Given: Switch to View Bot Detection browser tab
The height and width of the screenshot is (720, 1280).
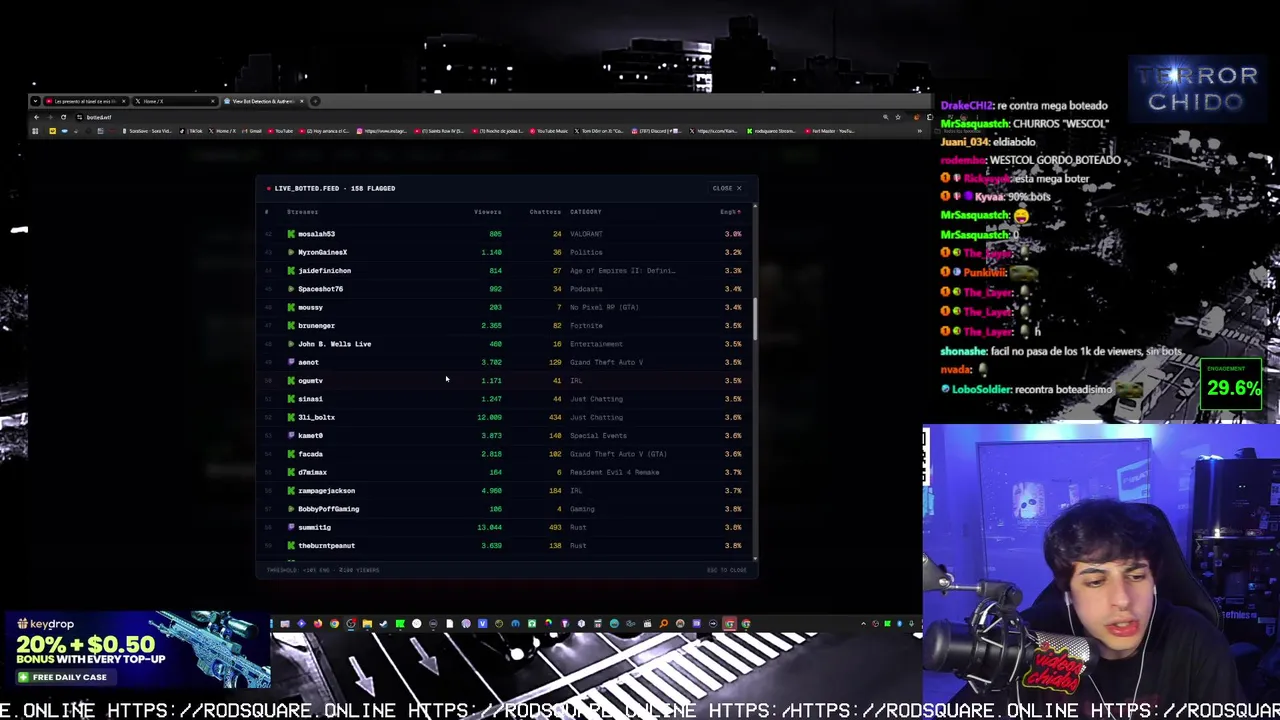Looking at the screenshot, I should [263, 101].
